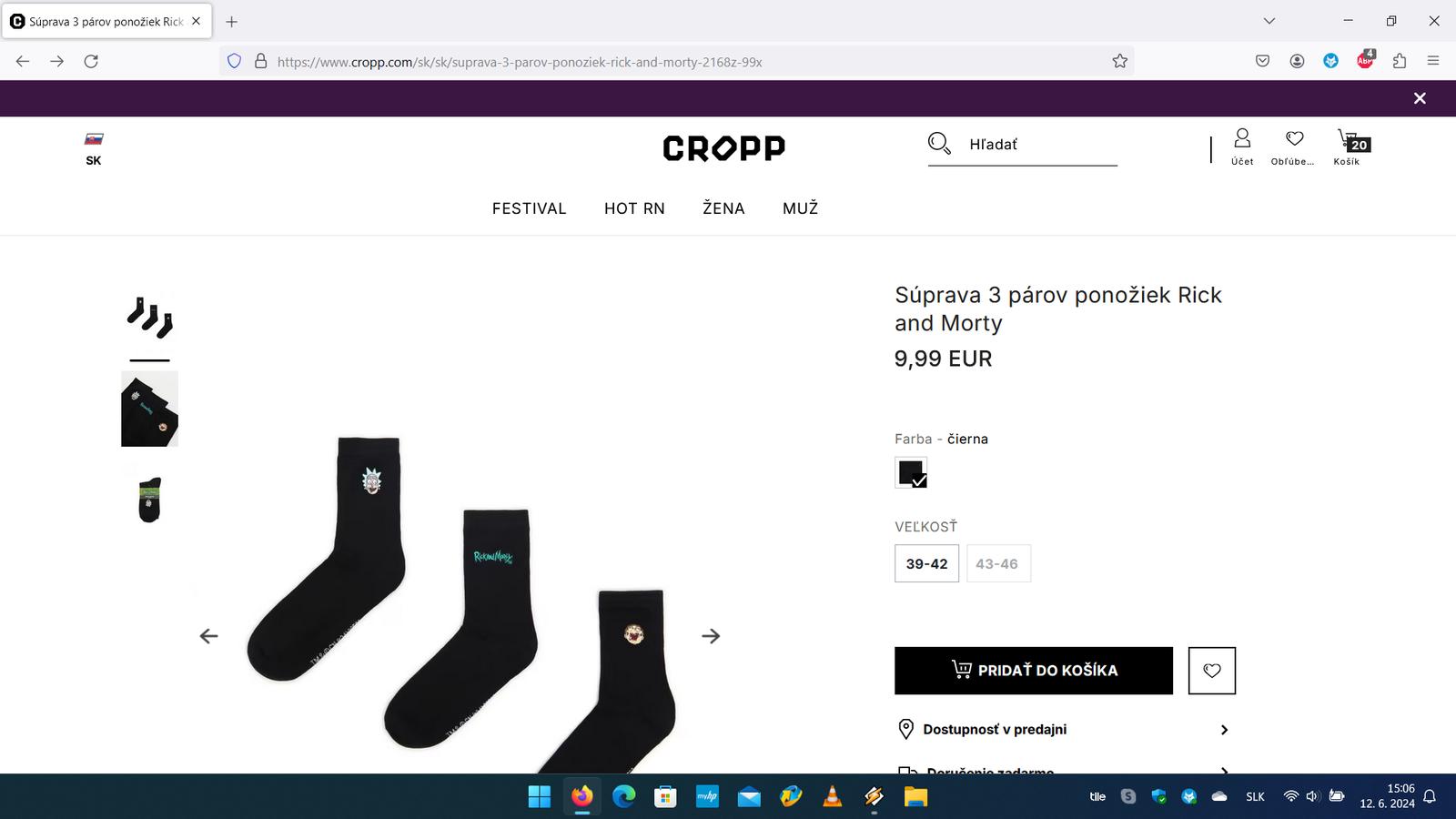Show next product image with right arrow
Viewport: 1456px width, 819px height.
click(x=711, y=636)
